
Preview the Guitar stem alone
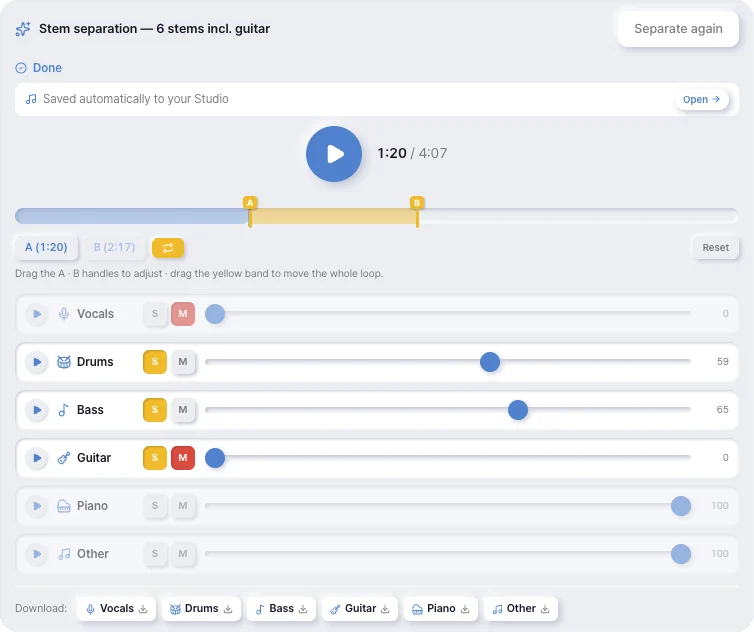(37, 458)
